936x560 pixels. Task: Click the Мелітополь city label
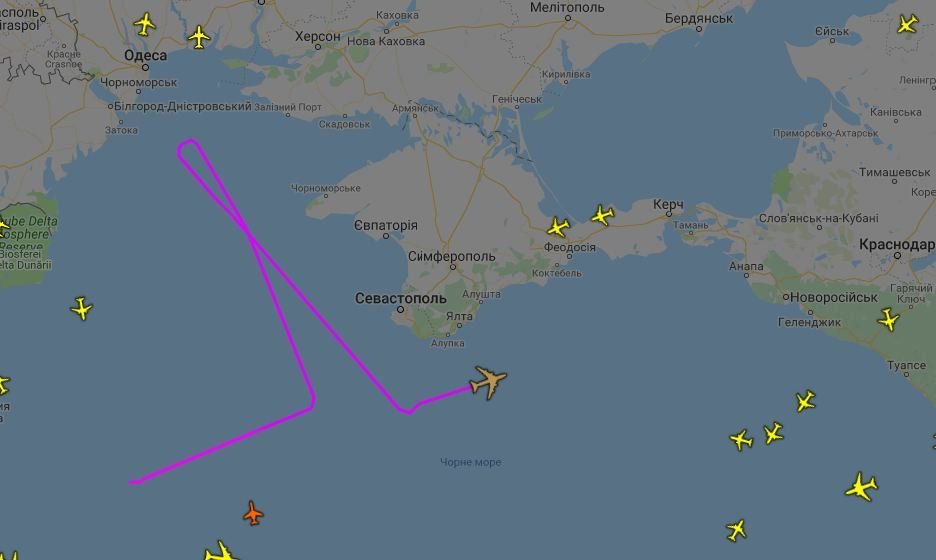[567, 8]
